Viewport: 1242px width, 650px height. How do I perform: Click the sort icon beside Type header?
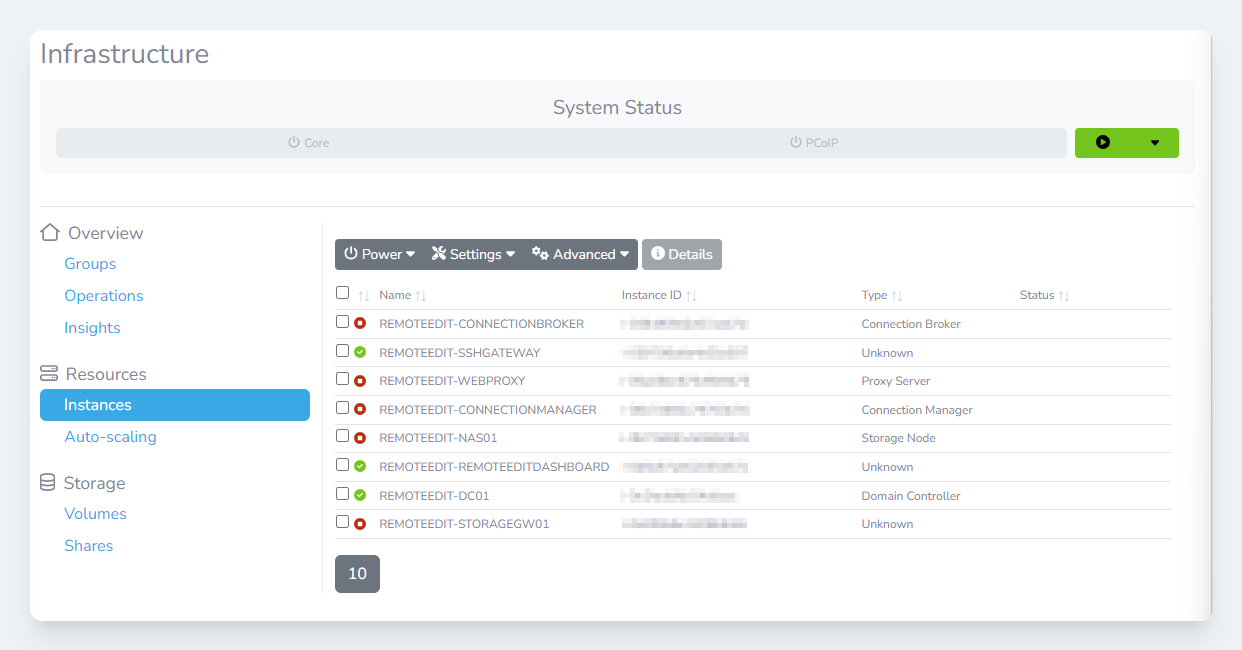coord(897,296)
